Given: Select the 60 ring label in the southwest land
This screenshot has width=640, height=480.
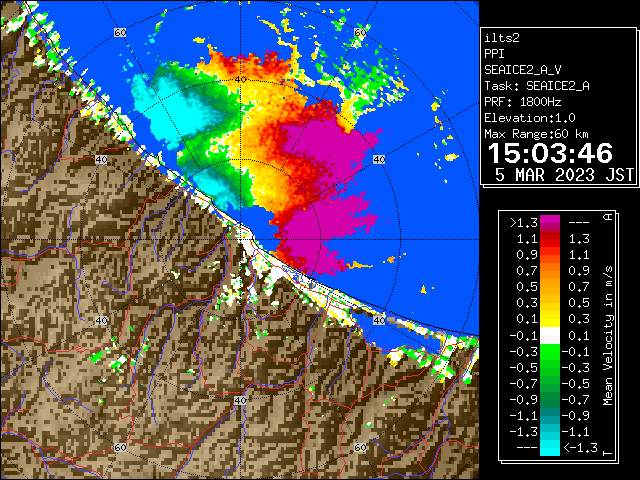Looking at the screenshot, I should 120,447.
